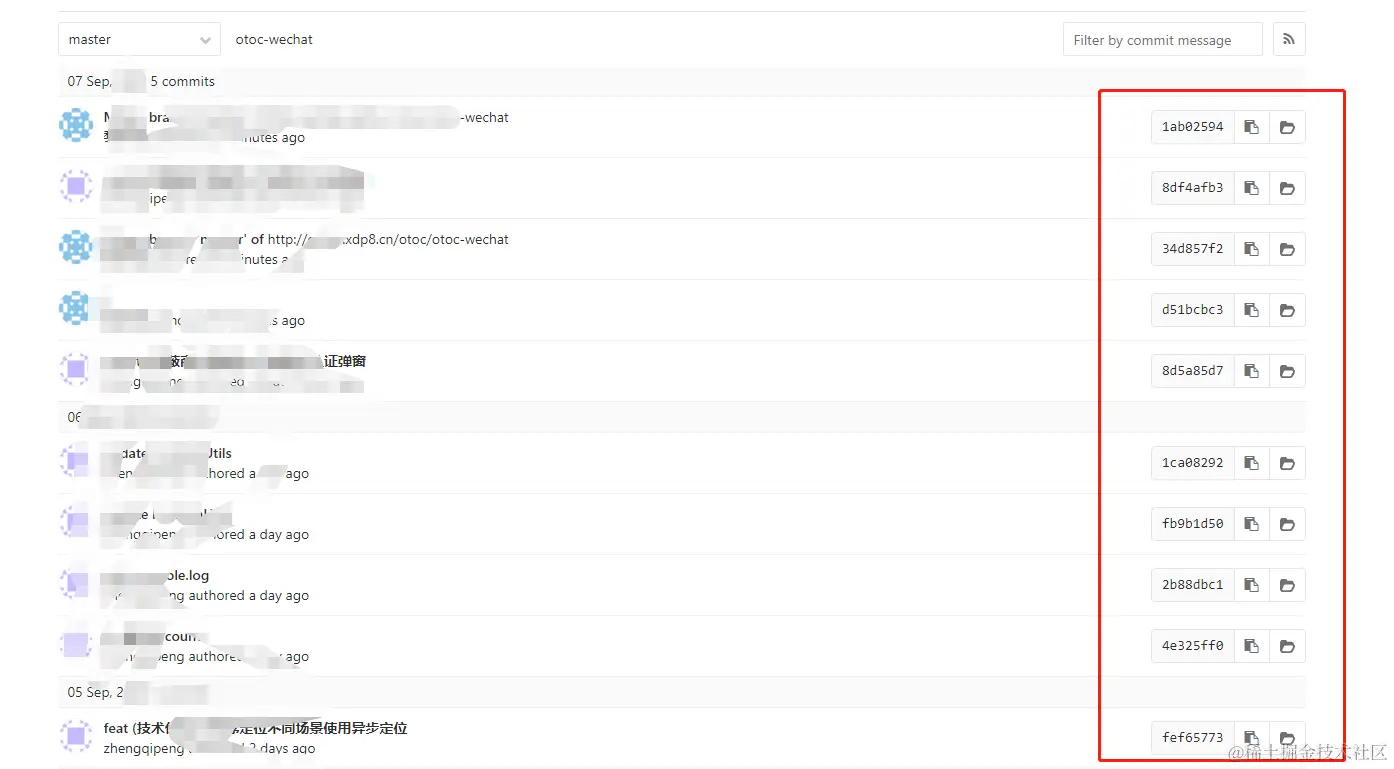Browse files at commit 1ca08292
The image size is (1394, 769).
tap(1287, 463)
